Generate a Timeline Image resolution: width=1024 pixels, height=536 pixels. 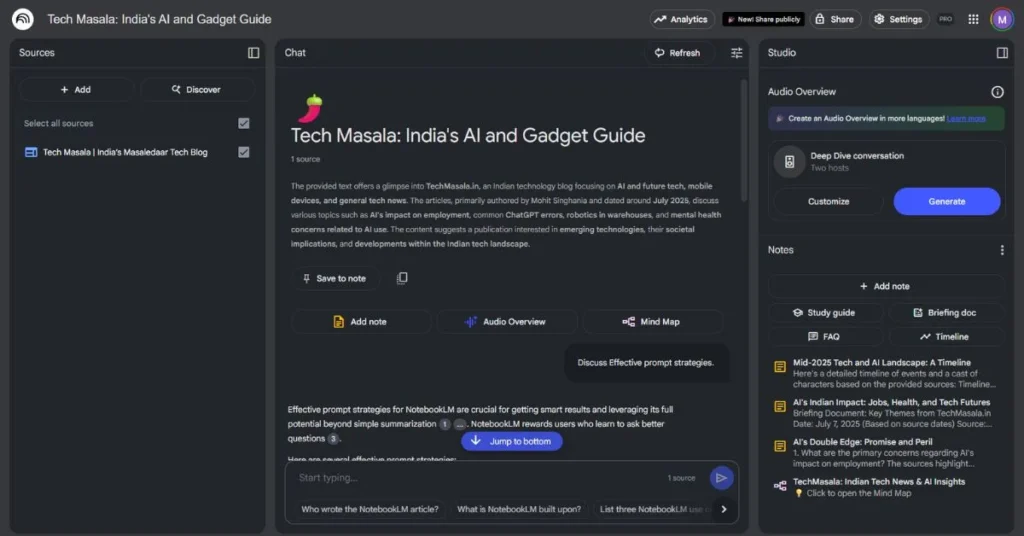coord(944,337)
